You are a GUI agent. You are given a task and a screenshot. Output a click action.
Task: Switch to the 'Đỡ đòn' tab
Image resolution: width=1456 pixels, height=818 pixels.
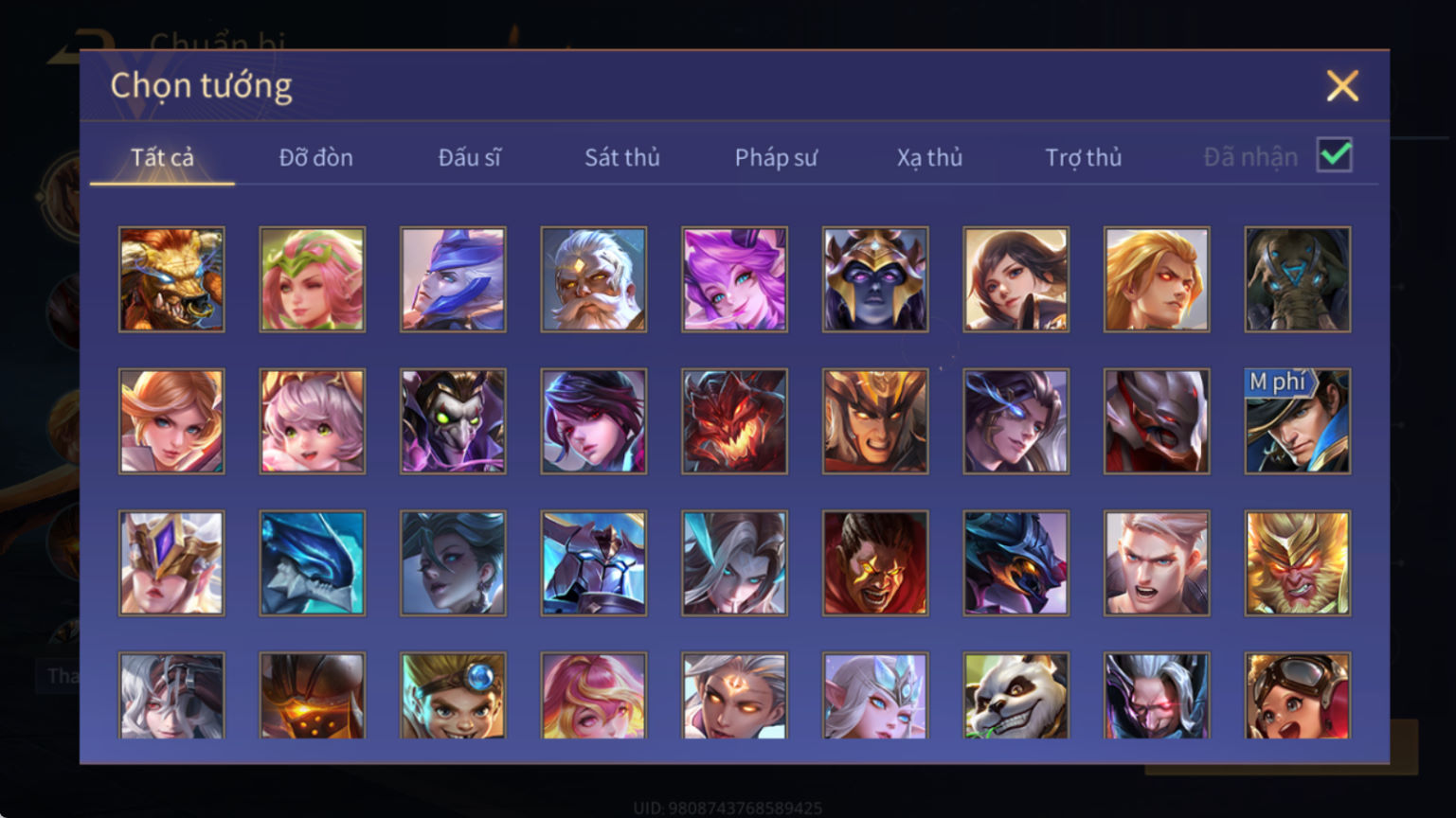[x=315, y=157]
